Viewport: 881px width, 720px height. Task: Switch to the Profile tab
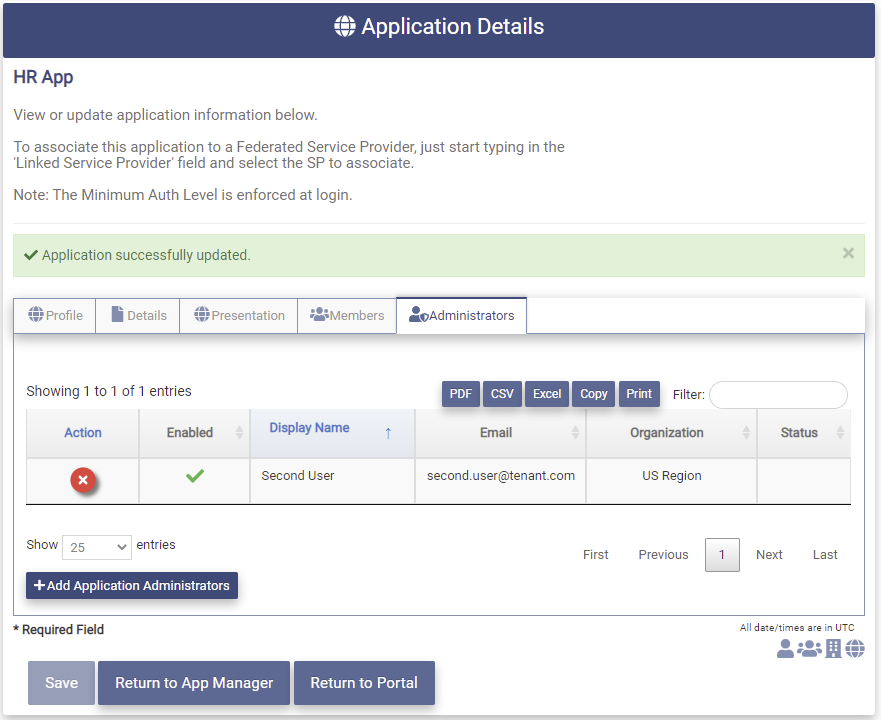point(55,315)
